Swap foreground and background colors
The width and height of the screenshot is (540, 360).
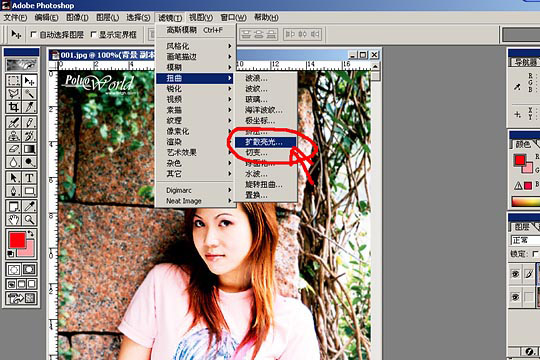(31, 233)
